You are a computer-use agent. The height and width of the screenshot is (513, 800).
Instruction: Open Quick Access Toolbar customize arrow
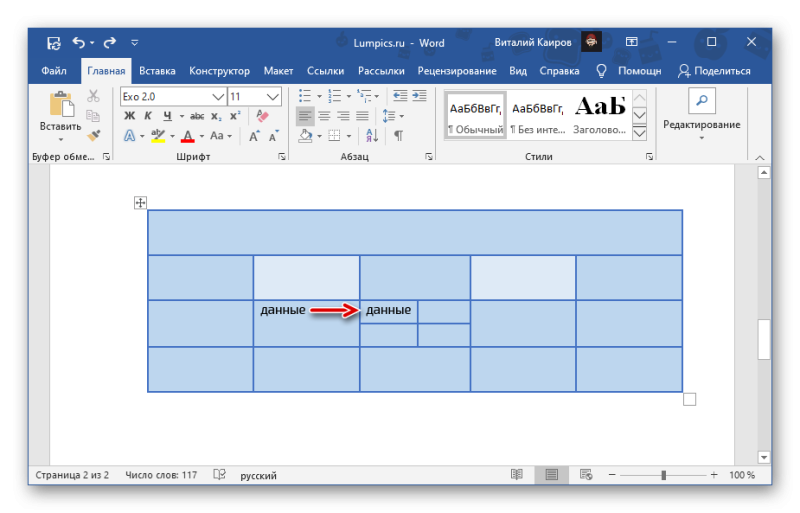coord(135,43)
